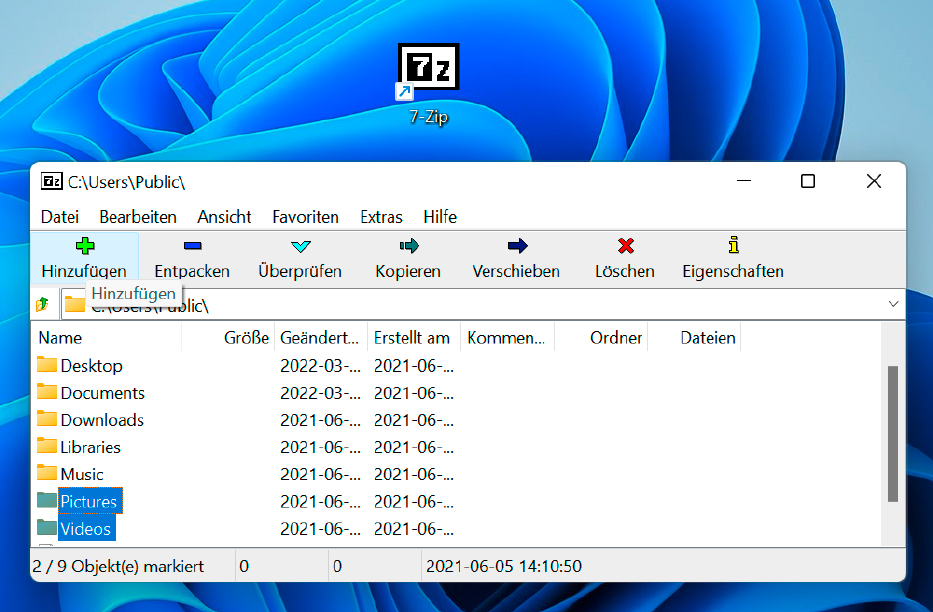
Task: Click the Überprüfen checkmark toolbar icon
Action: tap(301, 246)
